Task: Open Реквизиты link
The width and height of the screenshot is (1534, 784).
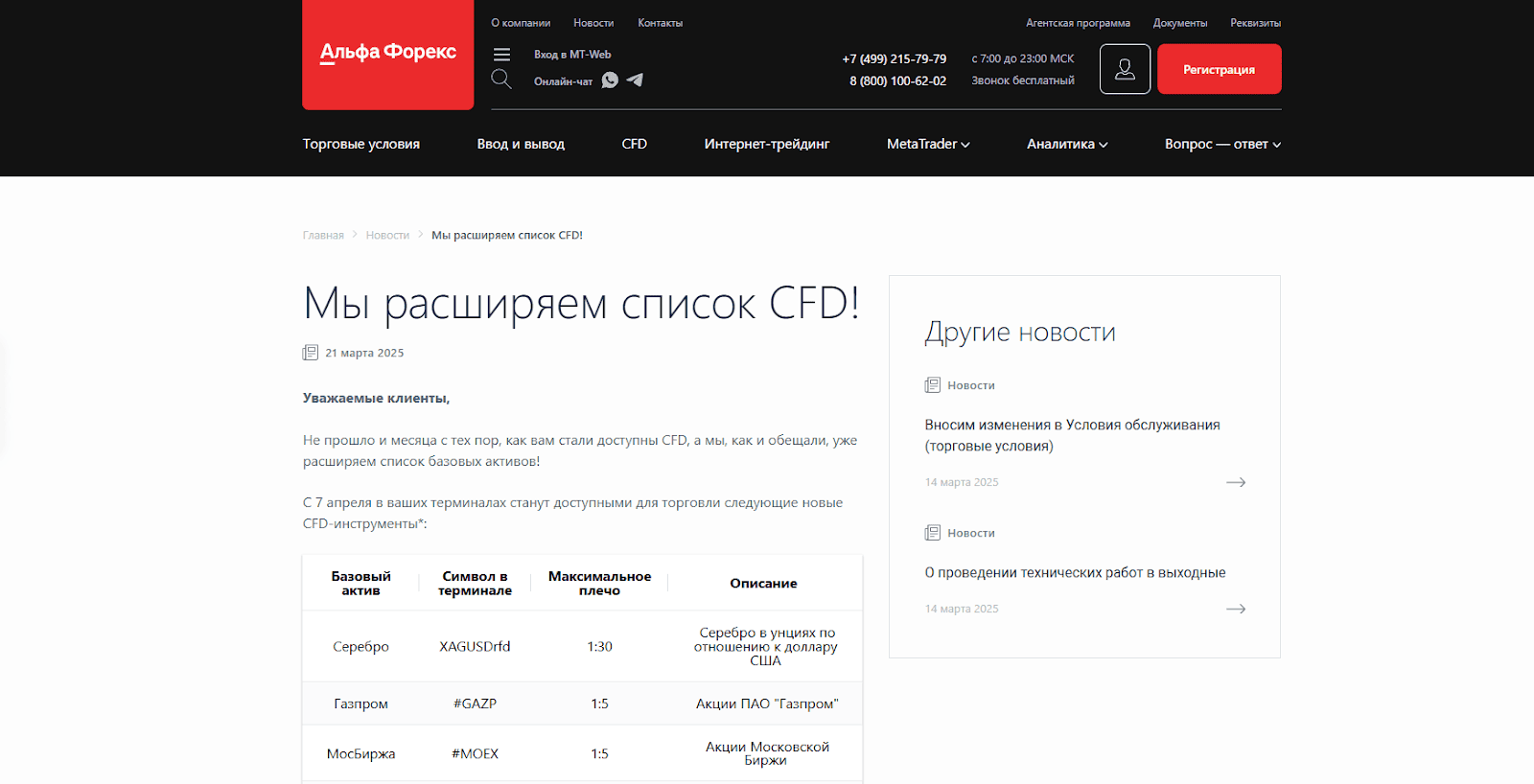Action: point(1256,23)
